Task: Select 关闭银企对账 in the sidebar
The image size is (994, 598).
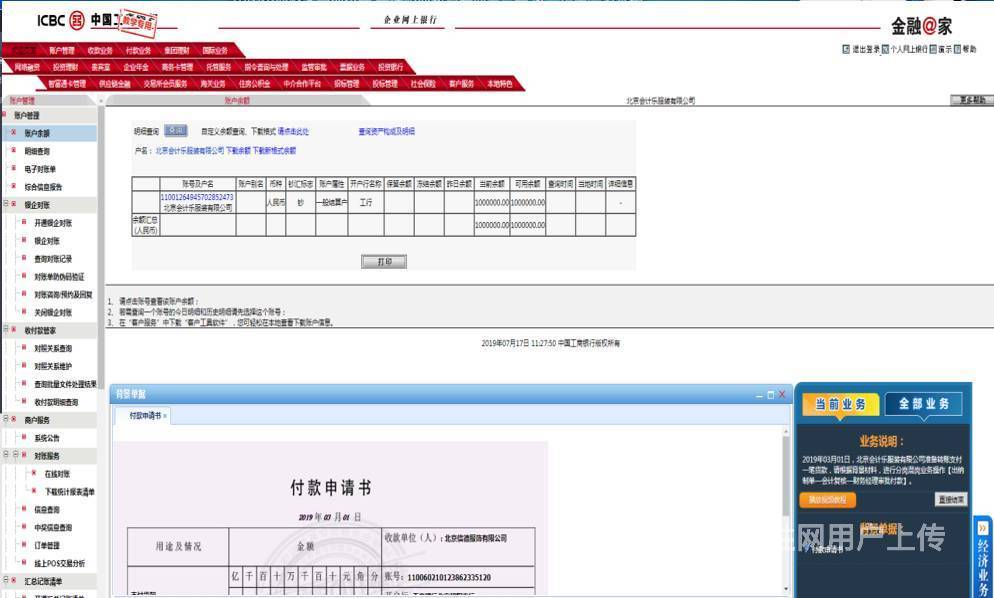Action: (x=53, y=312)
